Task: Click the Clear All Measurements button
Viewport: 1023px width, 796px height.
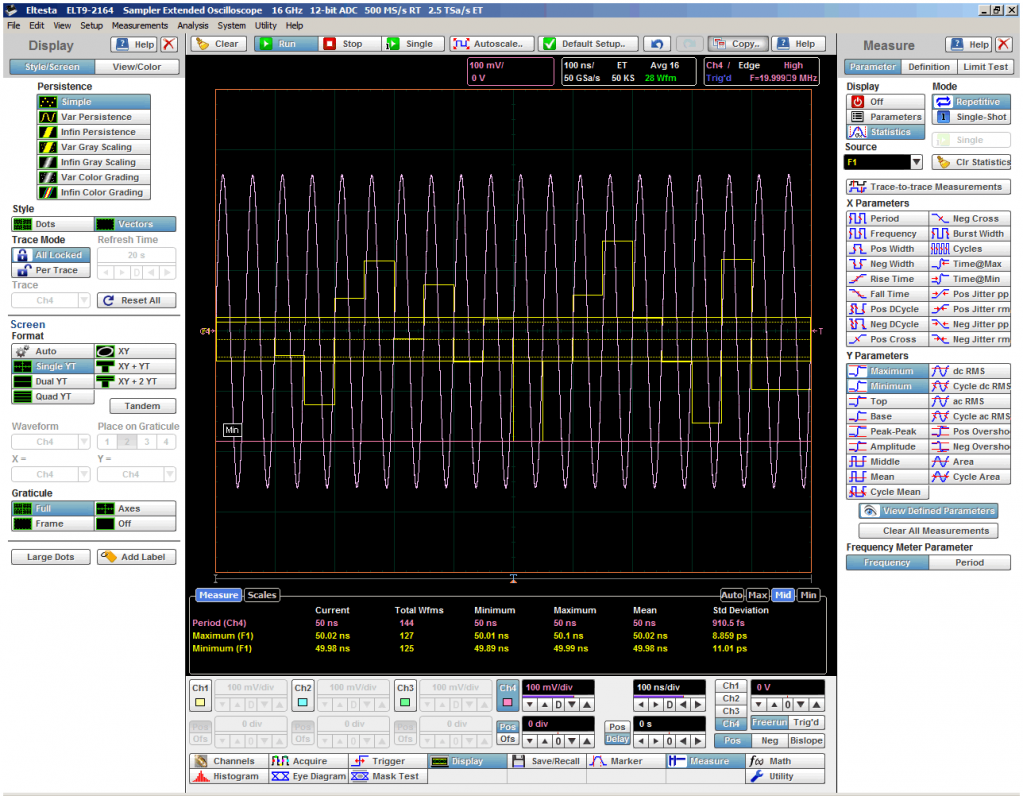Action: tap(928, 531)
